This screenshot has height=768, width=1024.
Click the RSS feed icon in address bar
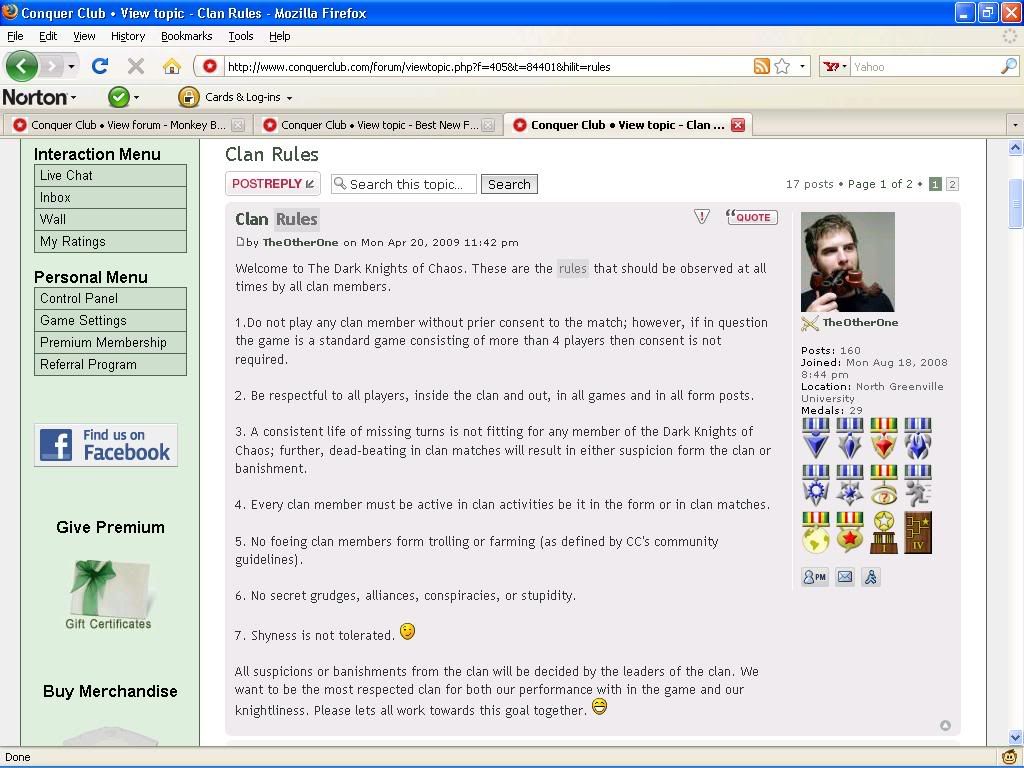click(x=762, y=66)
